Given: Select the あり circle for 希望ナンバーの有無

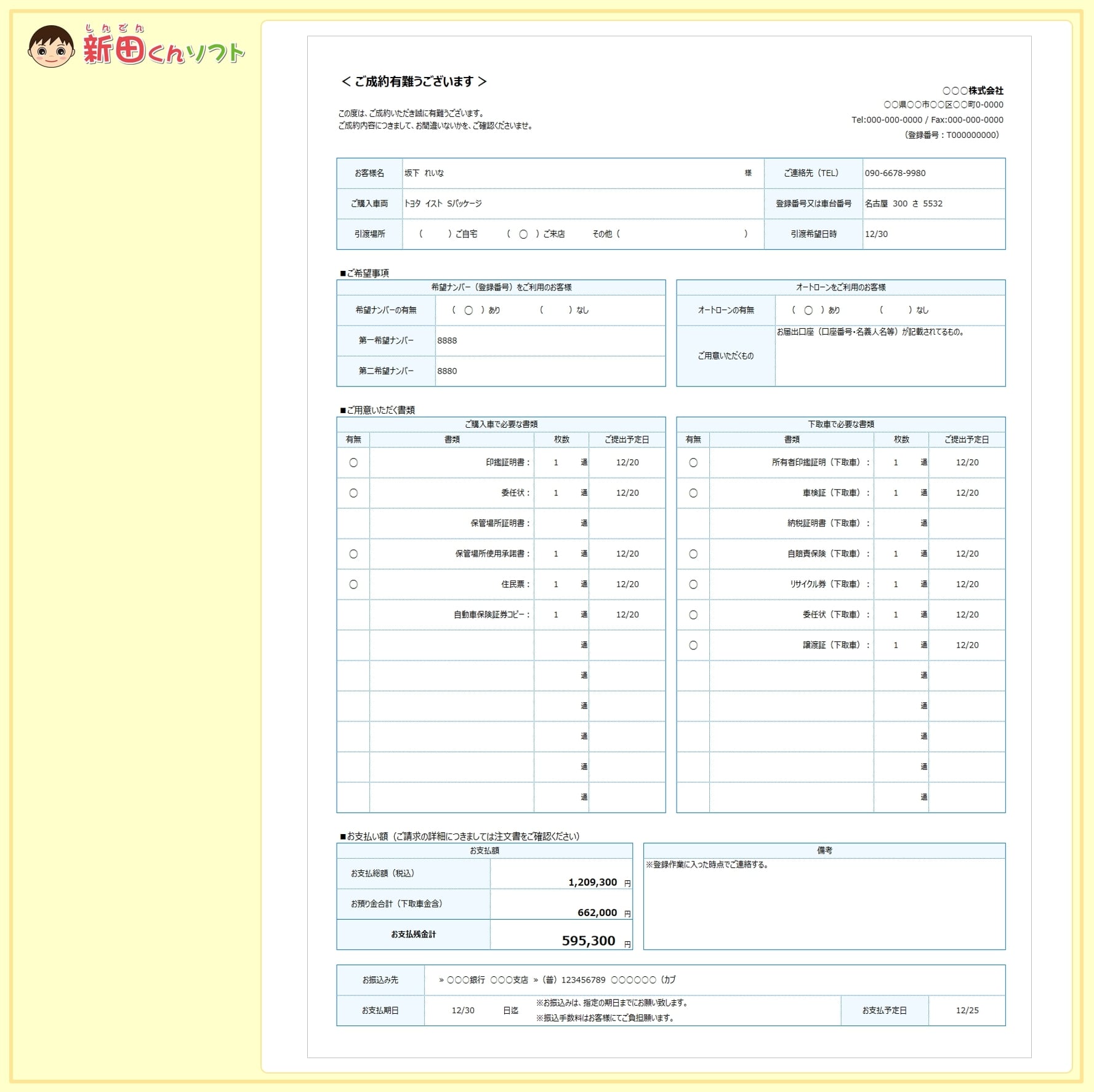Looking at the screenshot, I should 469,311.
